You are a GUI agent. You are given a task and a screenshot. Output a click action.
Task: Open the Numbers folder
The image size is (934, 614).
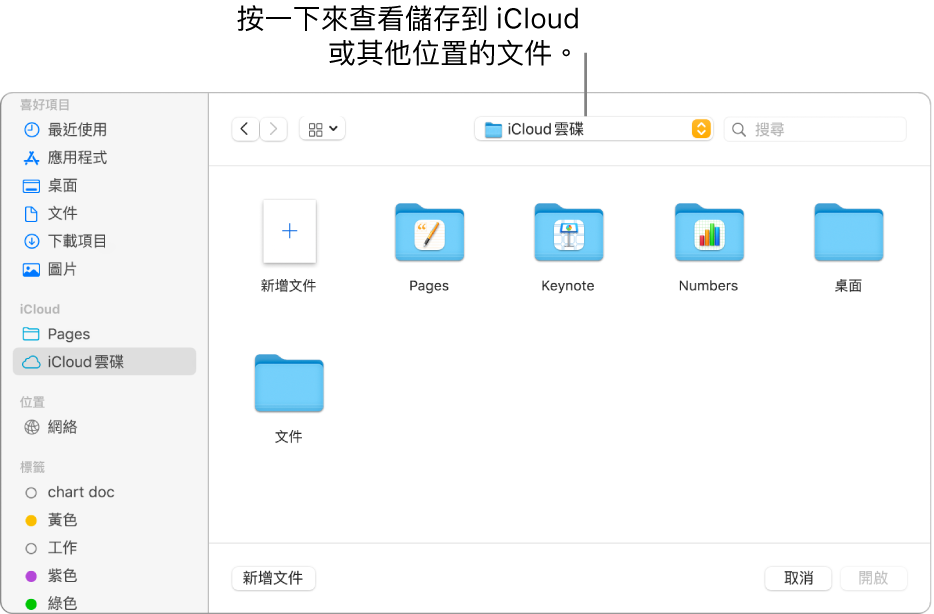pos(709,233)
